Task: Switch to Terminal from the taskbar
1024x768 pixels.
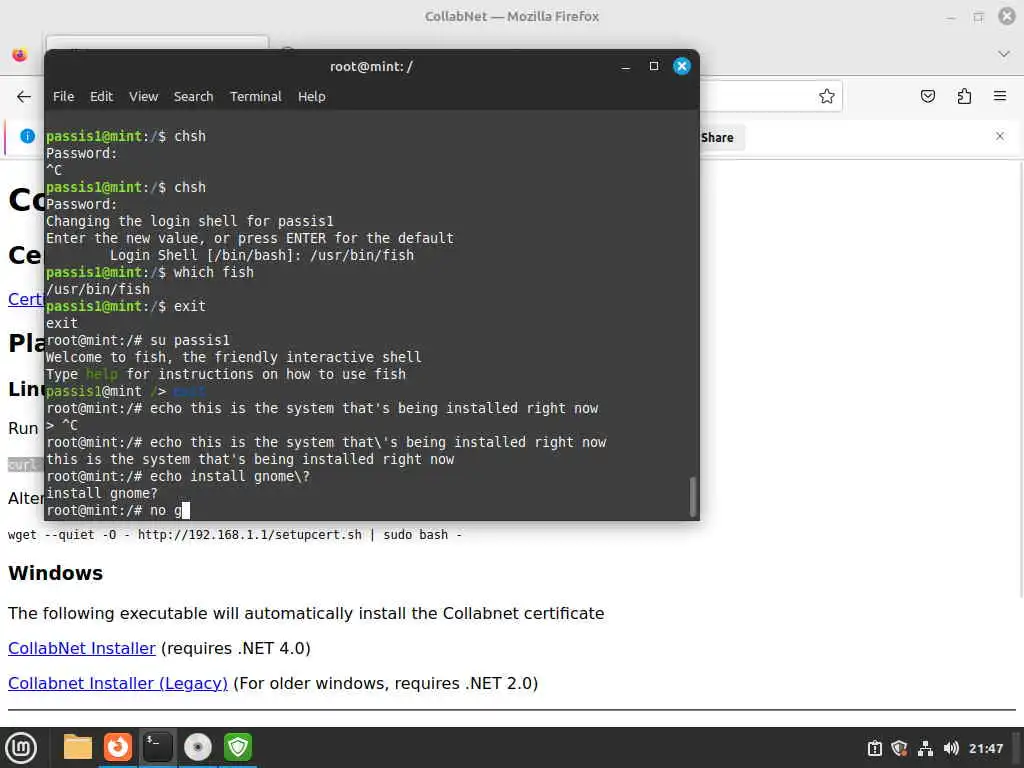Action: (157, 747)
